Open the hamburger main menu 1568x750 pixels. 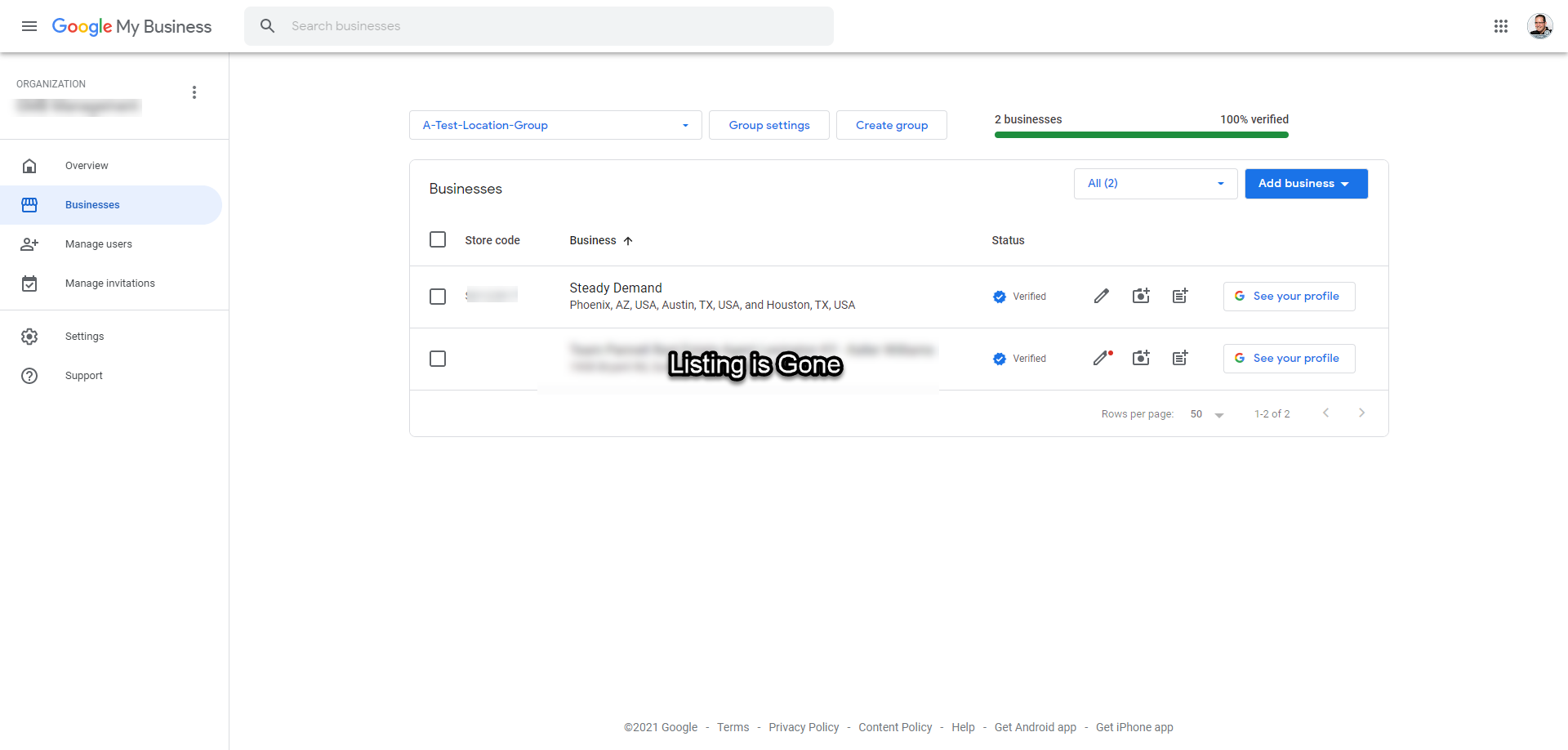29,26
